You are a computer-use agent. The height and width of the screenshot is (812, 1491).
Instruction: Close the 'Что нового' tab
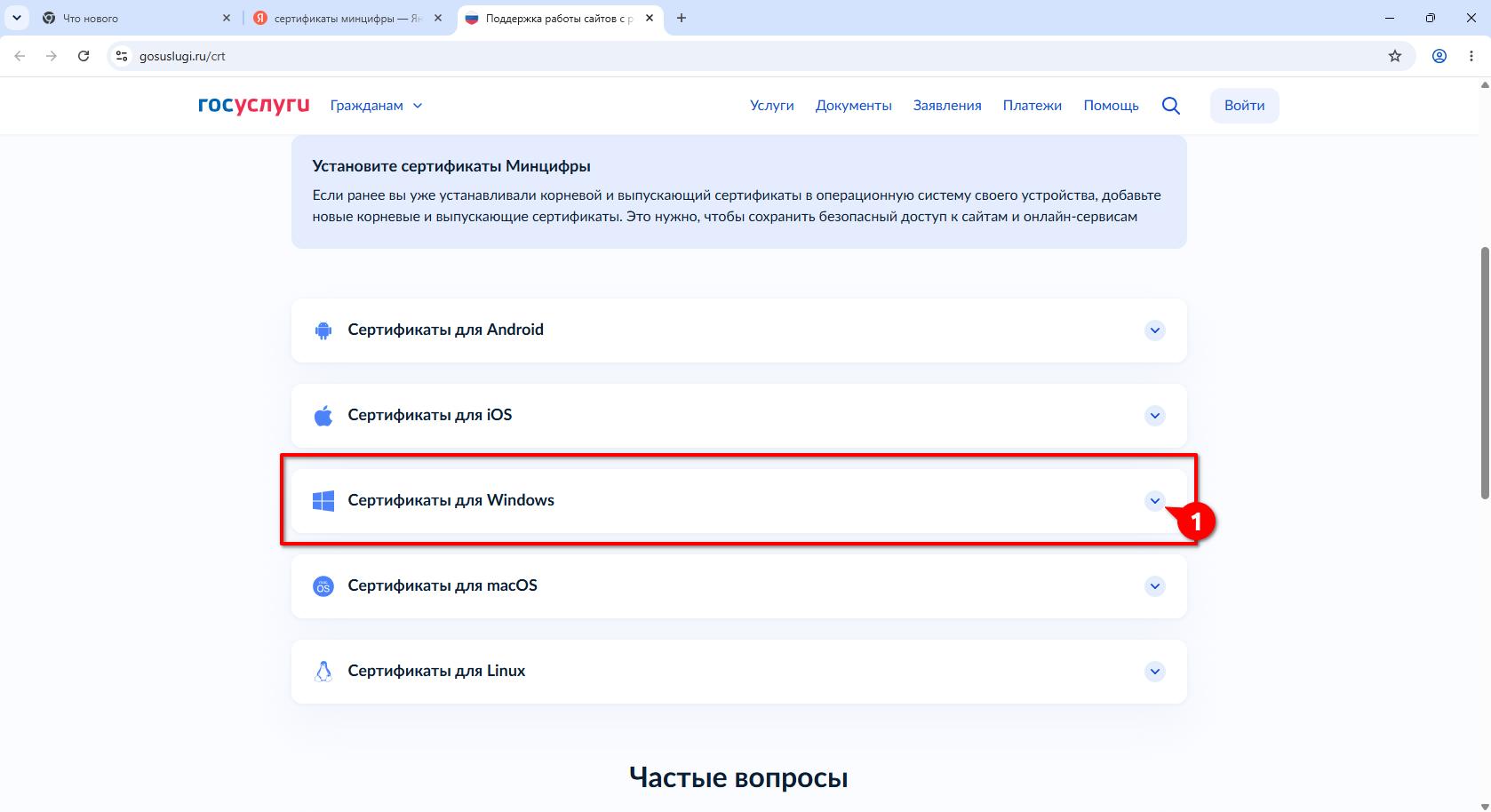point(227,18)
